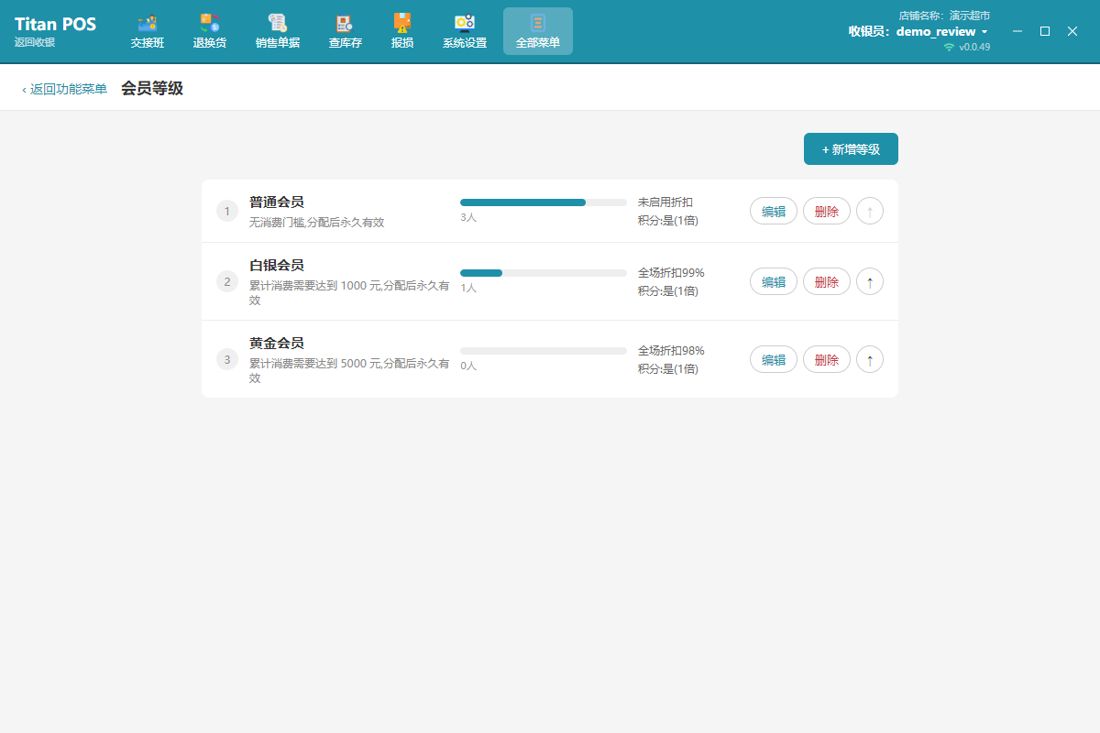Viewport: 1100px width, 733px height.
Task: Select the 全部菜单 all menus tab
Action: tap(538, 32)
